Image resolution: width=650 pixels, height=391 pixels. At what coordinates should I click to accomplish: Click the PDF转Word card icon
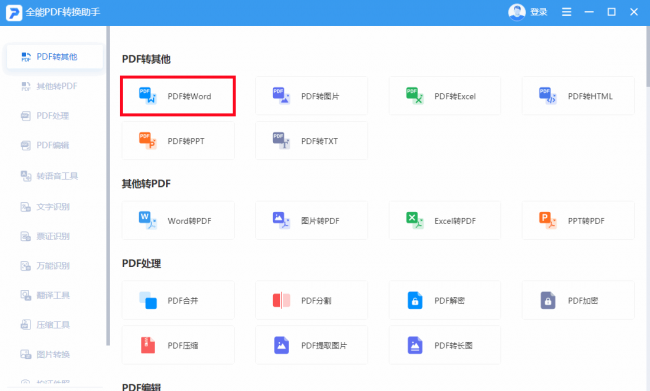pos(148,96)
